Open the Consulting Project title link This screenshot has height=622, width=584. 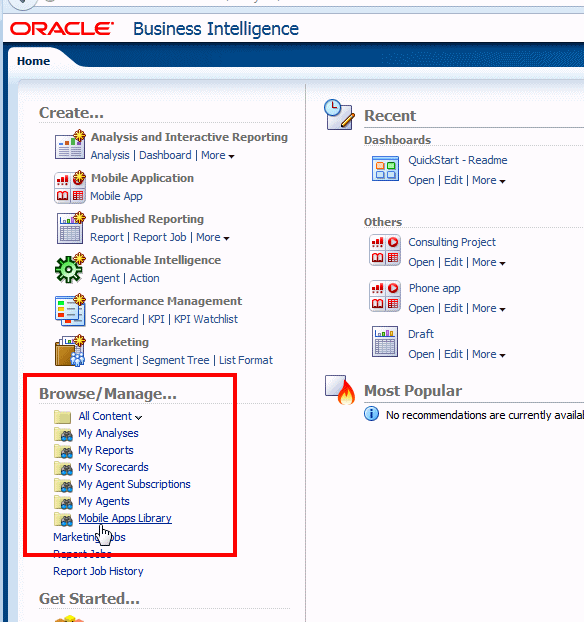452,242
